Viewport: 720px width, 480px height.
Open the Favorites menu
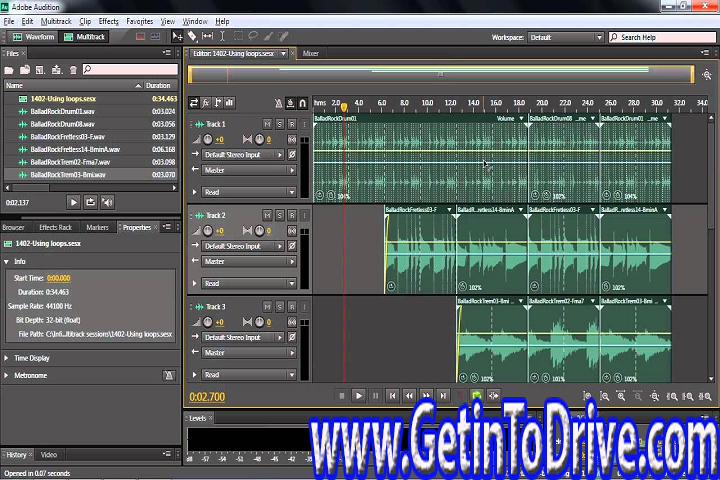140,22
